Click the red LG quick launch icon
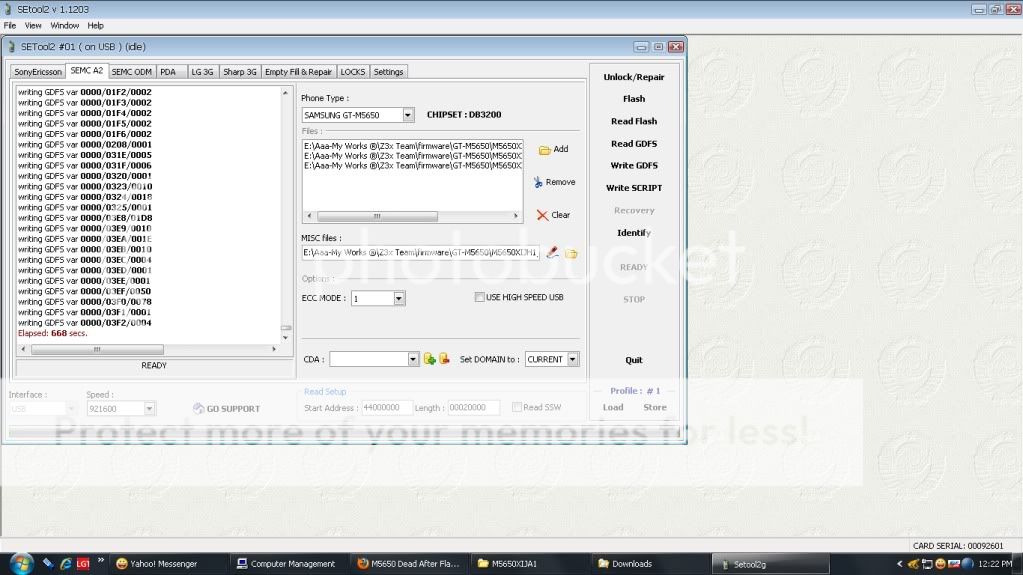Screen dimensions: 1023x575 pos(83,563)
